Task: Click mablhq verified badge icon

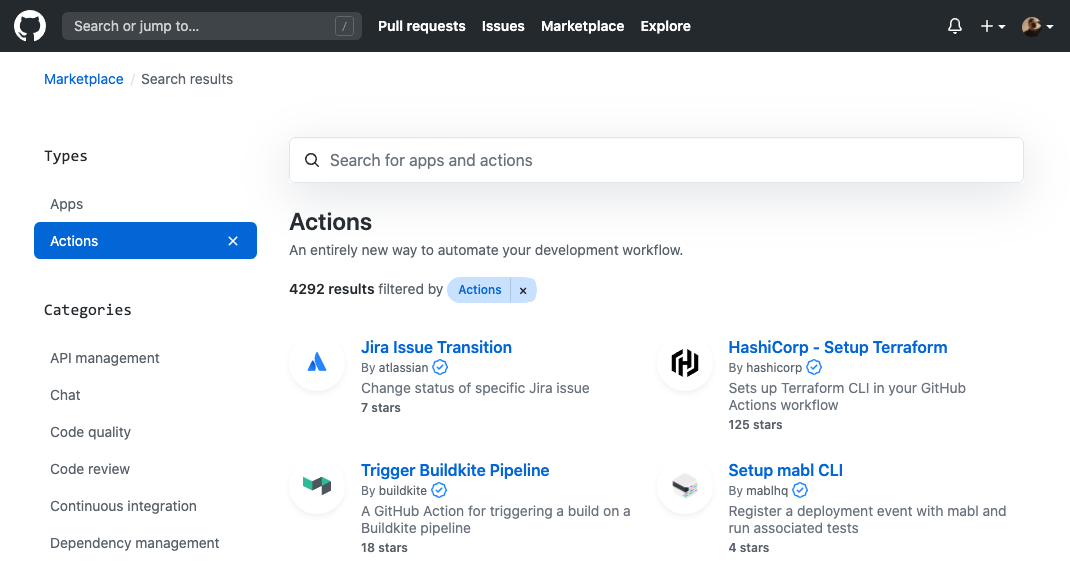Action: tap(800, 490)
